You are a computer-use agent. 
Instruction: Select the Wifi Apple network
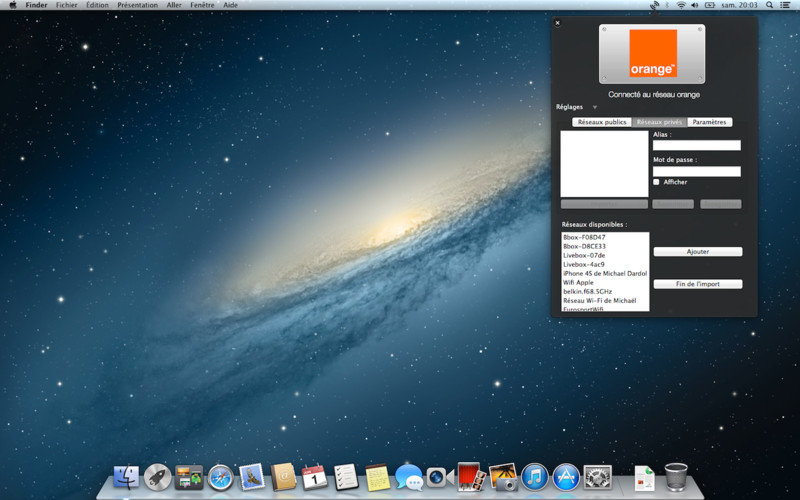(605, 283)
